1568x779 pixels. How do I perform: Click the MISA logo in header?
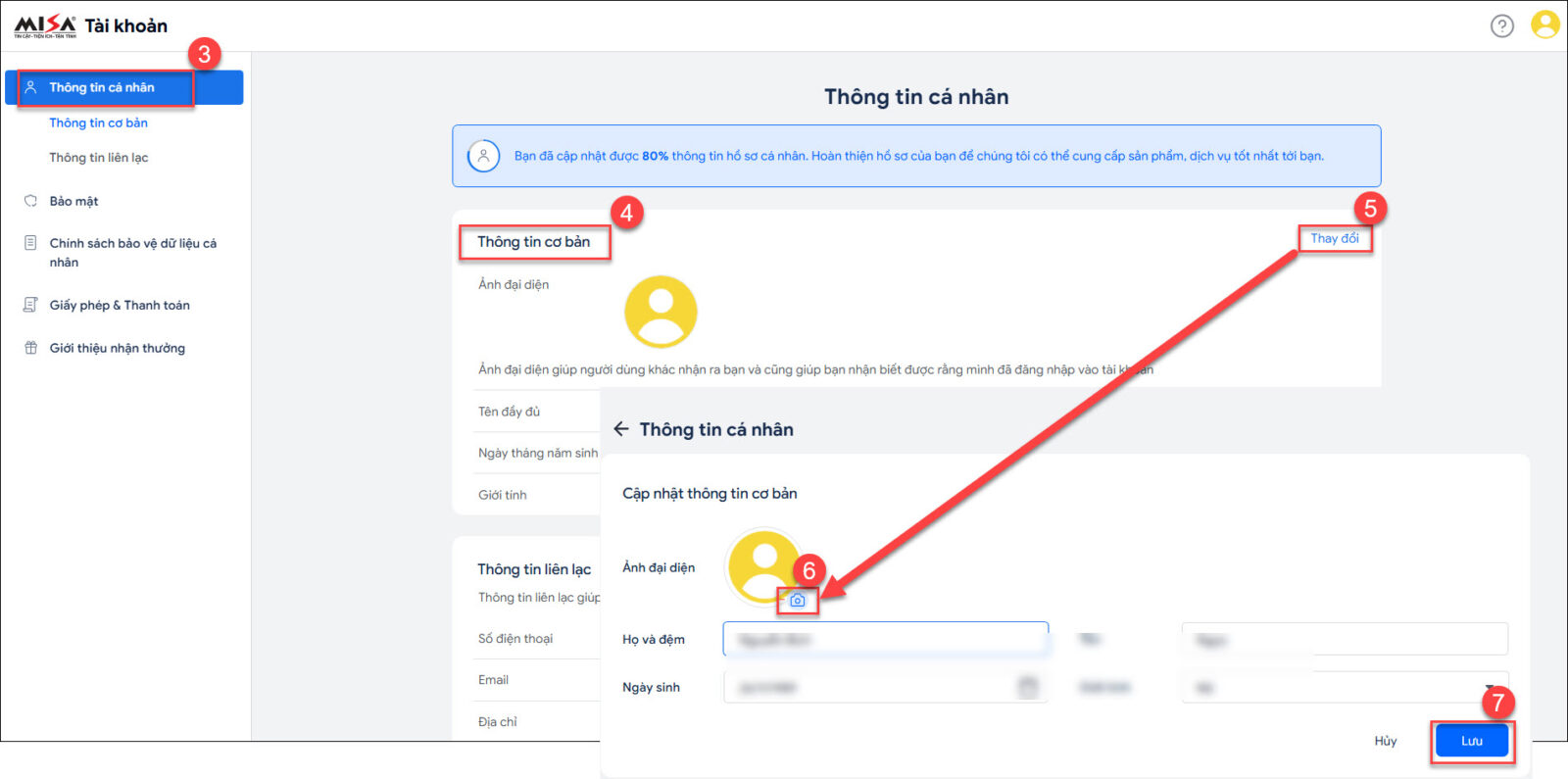coord(45,26)
